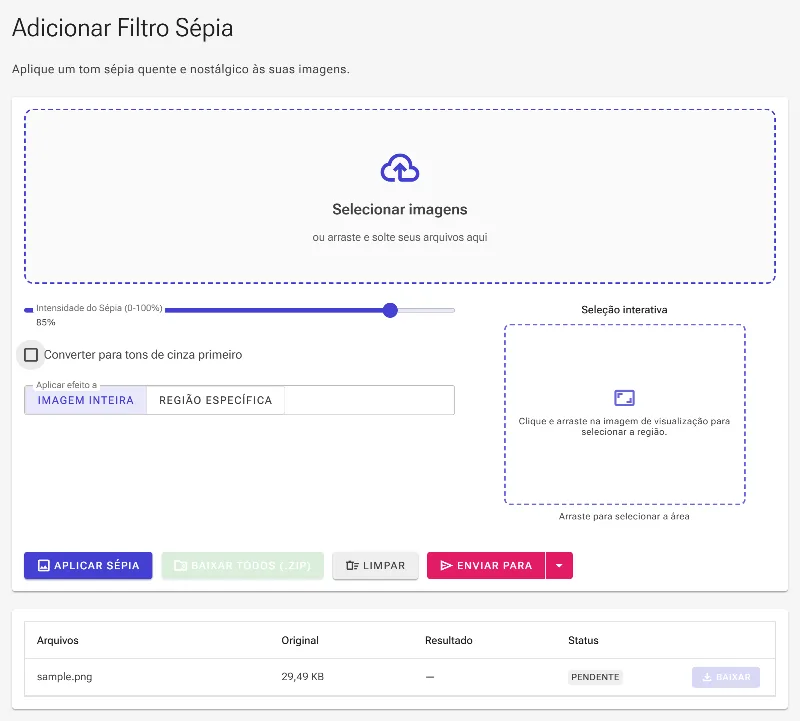Click the Original column header

click(x=300, y=640)
